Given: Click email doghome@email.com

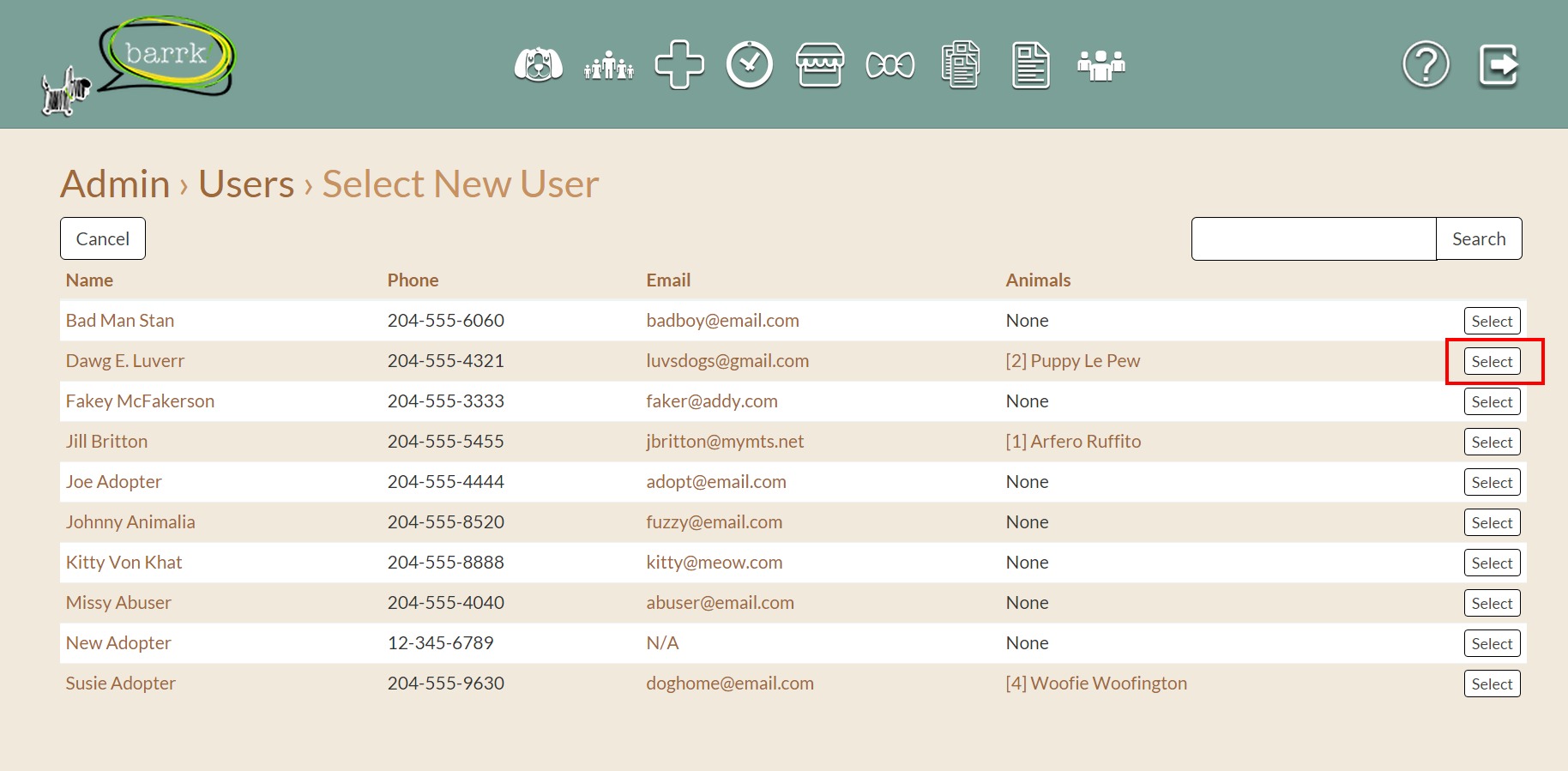Looking at the screenshot, I should point(730,684).
